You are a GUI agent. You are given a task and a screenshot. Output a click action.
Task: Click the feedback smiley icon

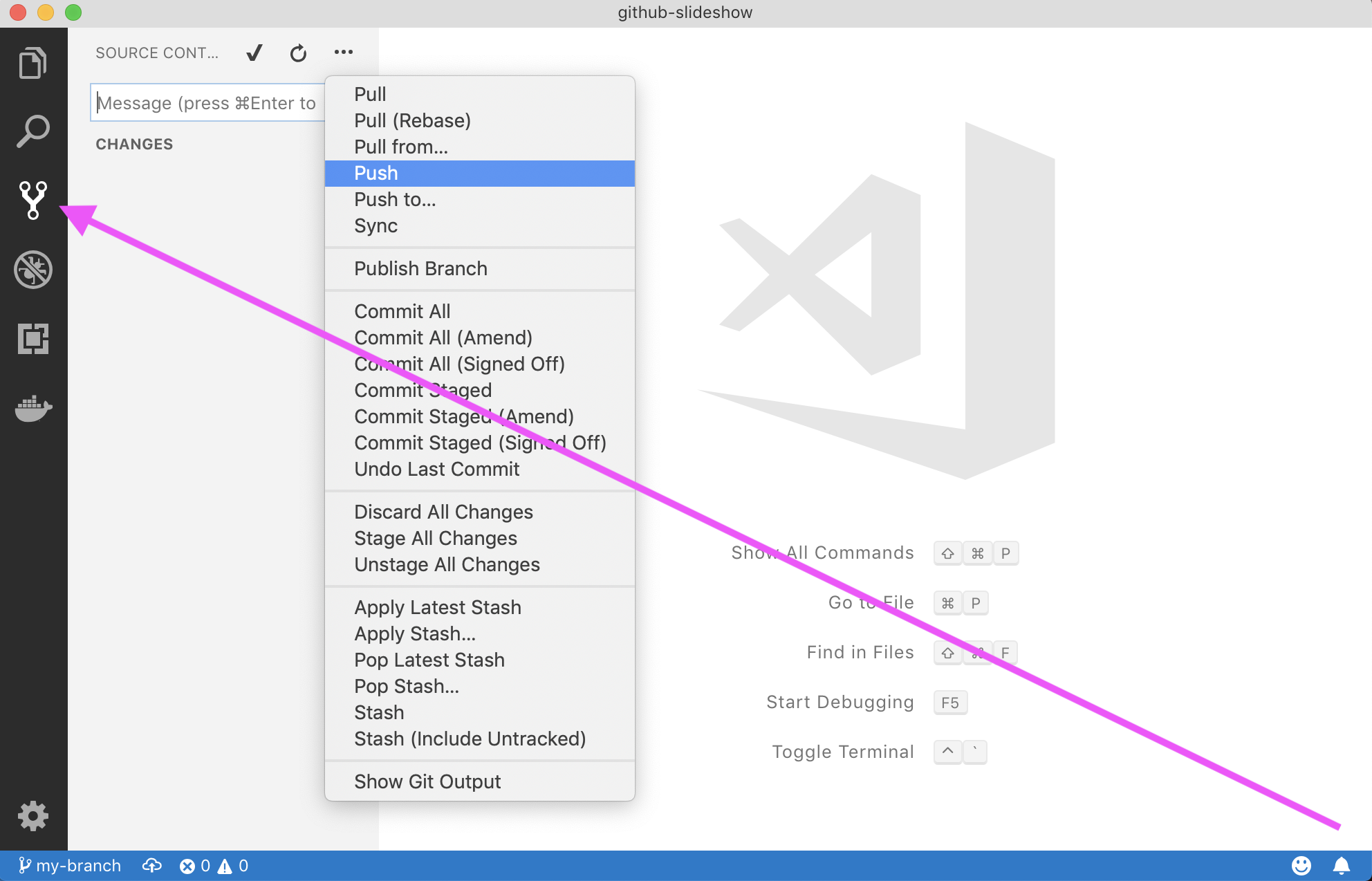1301,866
